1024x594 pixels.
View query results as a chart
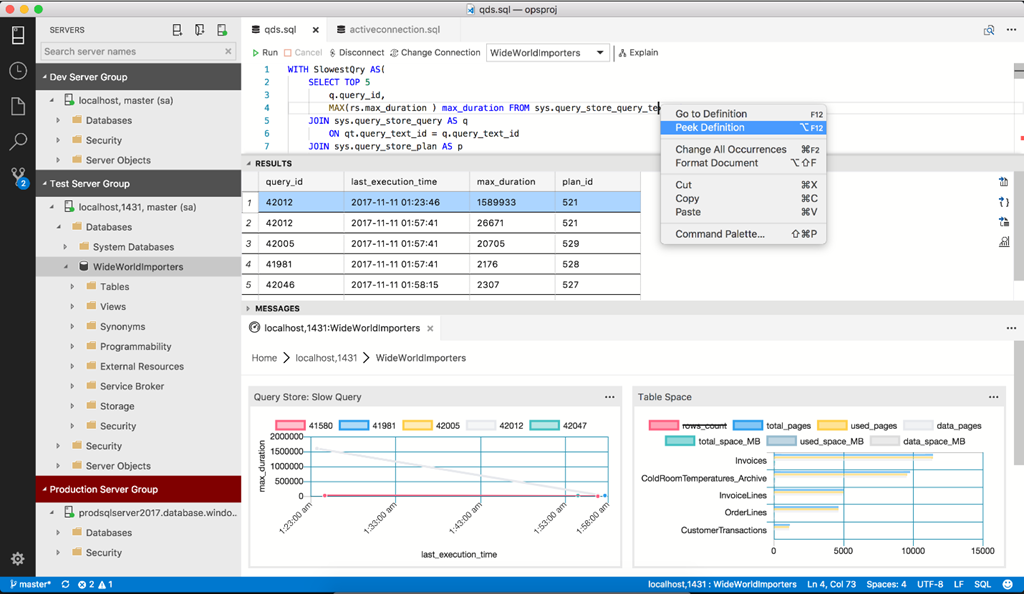pyautogui.click(x=1004, y=243)
